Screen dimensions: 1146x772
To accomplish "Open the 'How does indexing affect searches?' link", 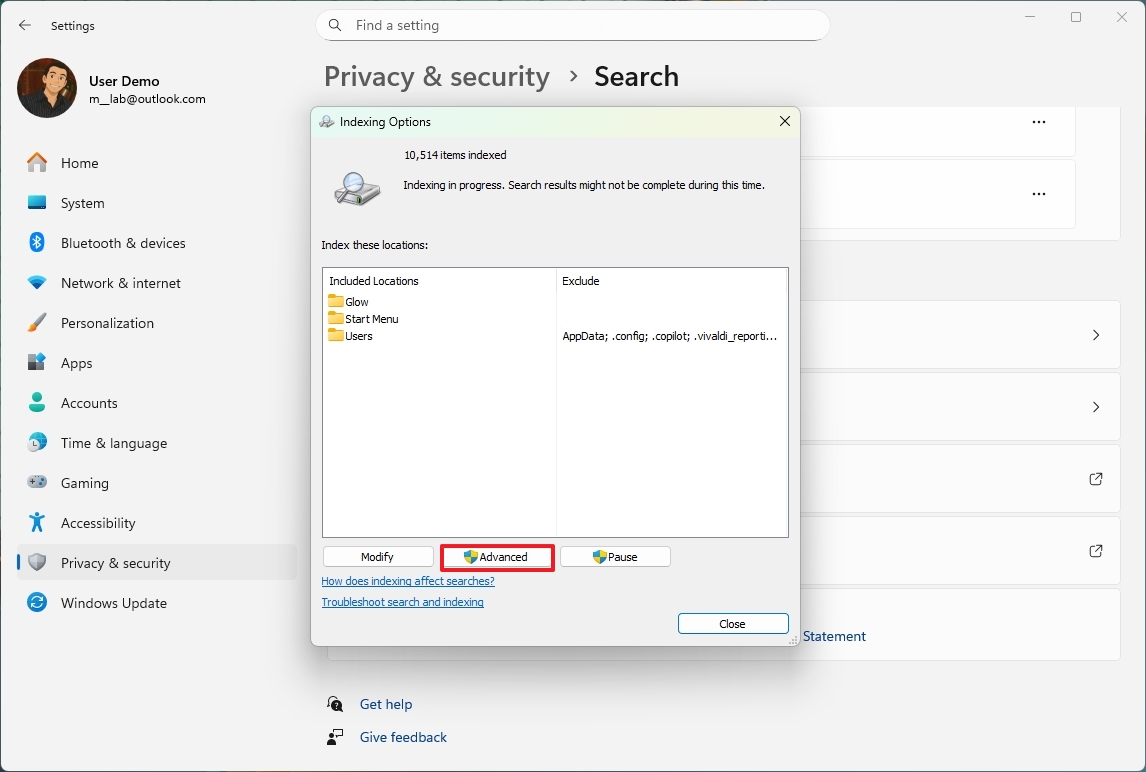I will tap(408, 581).
